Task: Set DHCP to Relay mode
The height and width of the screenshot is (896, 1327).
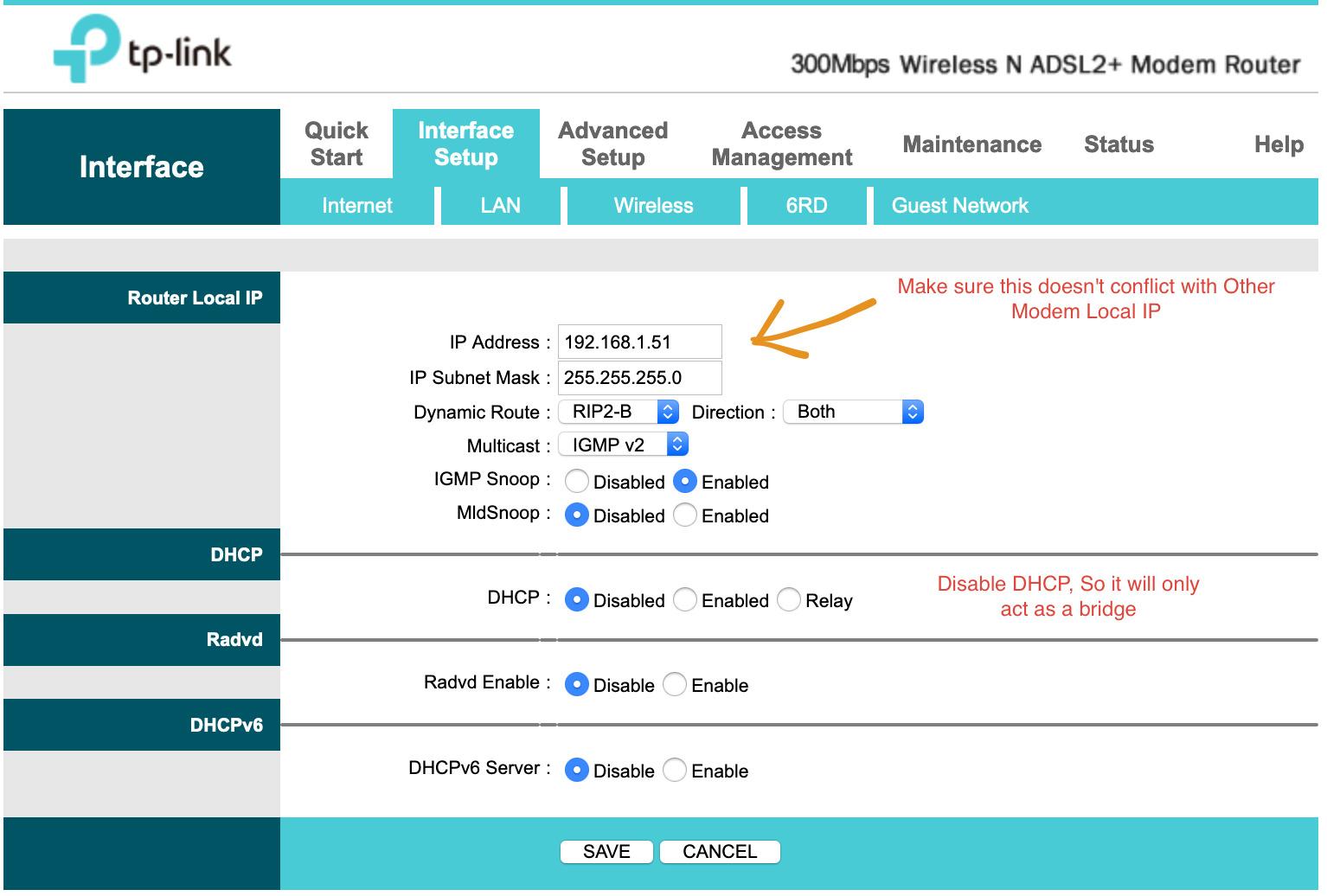Action: 789,599
